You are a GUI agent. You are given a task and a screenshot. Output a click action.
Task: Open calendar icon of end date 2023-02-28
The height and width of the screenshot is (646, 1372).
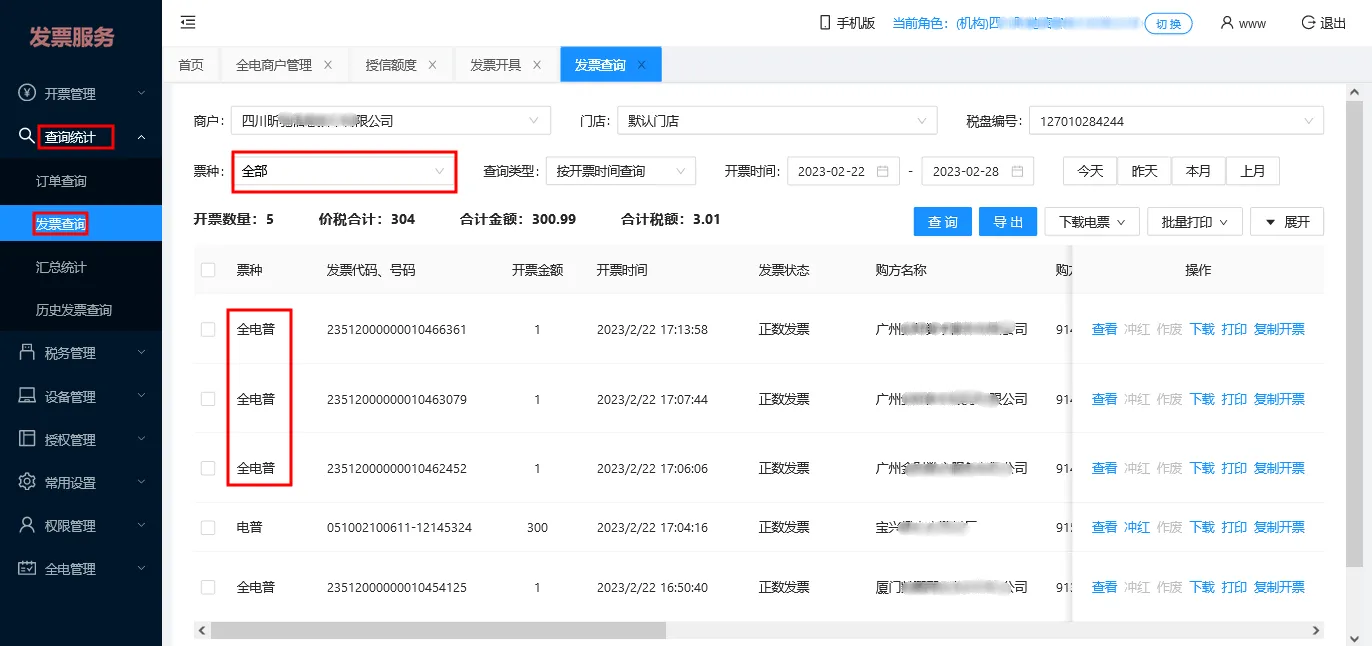tap(1017, 171)
